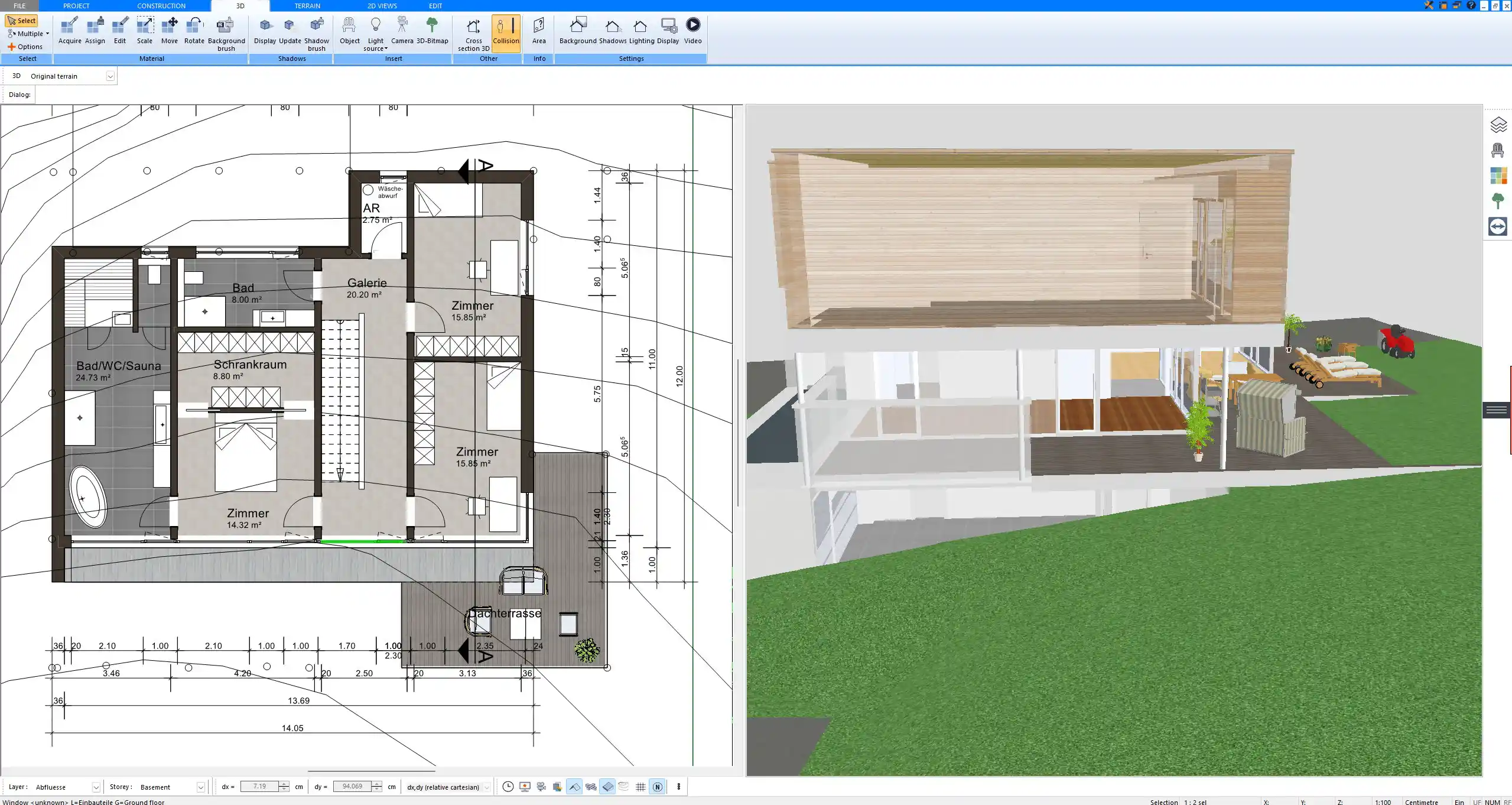The height and width of the screenshot is (805, 1512).
Task: Open the furniture catalog in the right sidebar
Action: tap(1499, 150)
